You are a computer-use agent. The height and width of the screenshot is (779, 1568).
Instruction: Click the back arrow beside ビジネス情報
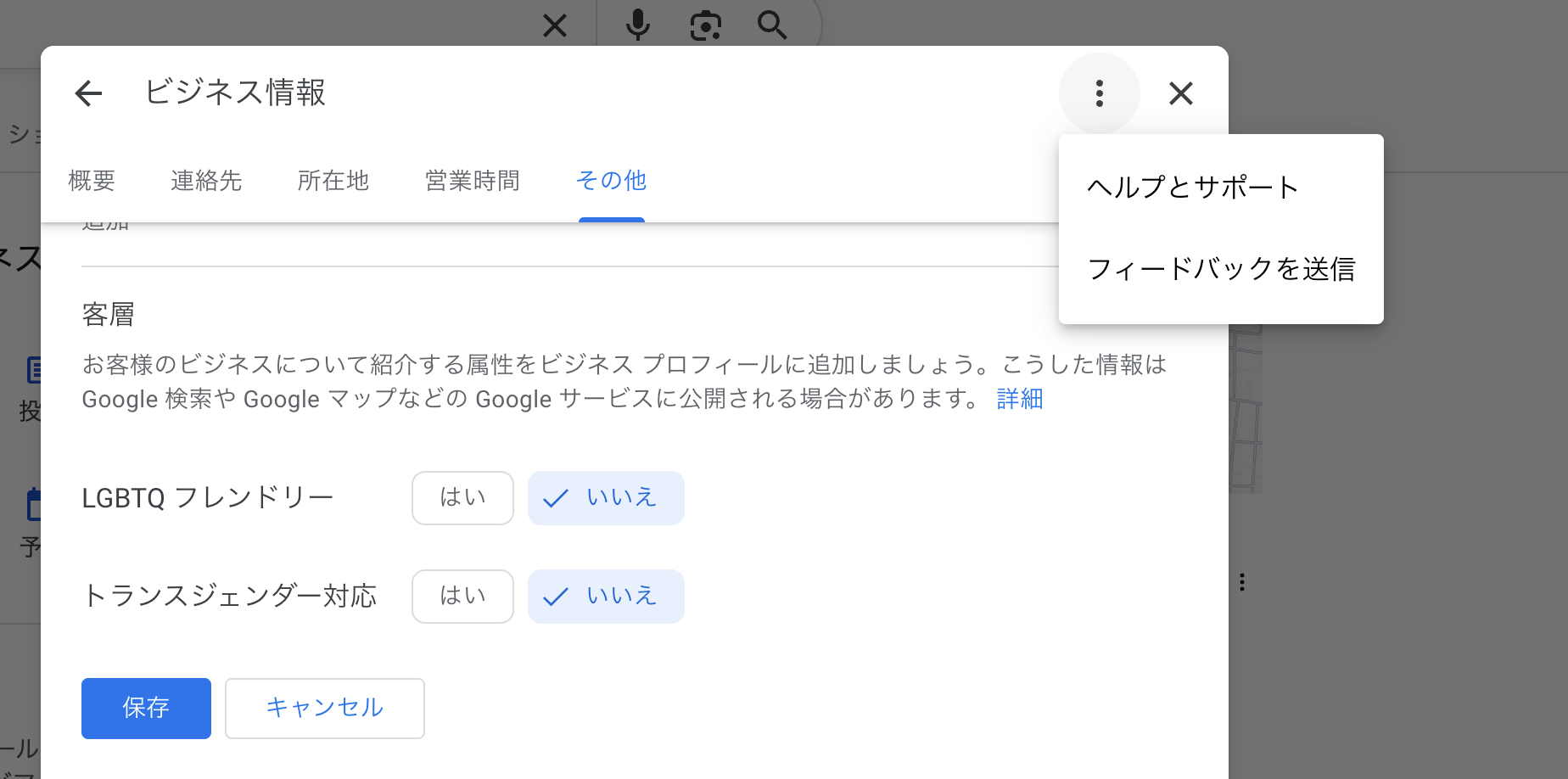coord(88,93)
